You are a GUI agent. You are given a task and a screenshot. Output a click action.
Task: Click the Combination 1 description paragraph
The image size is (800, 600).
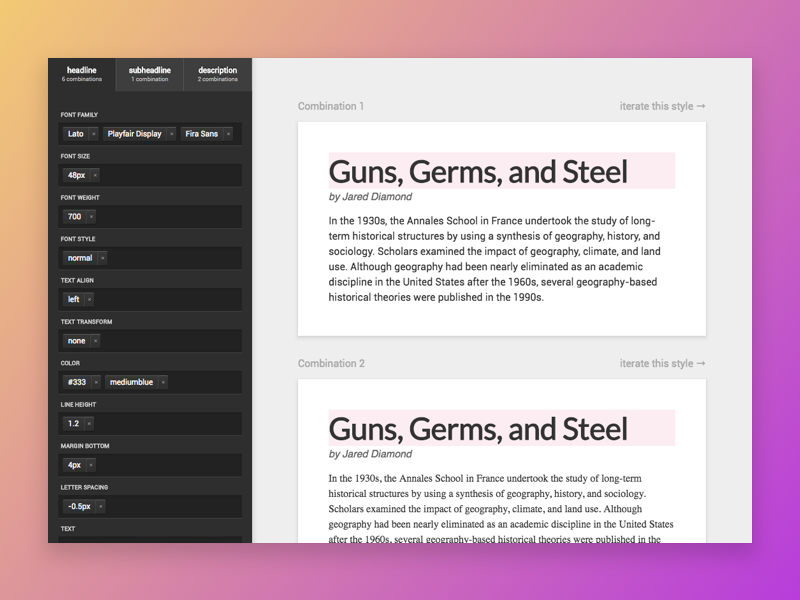[x=494, y=259]
